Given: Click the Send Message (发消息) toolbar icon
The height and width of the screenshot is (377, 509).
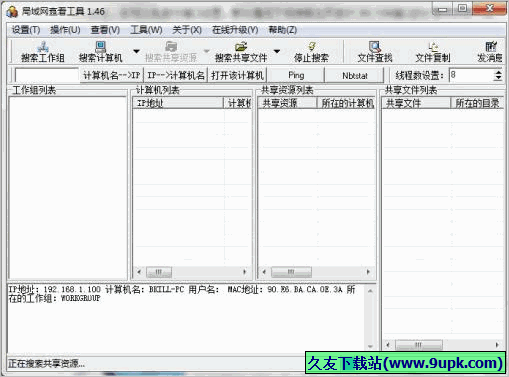Looking at the screenshot, I should pyautogui.click(x=490, y=52).
